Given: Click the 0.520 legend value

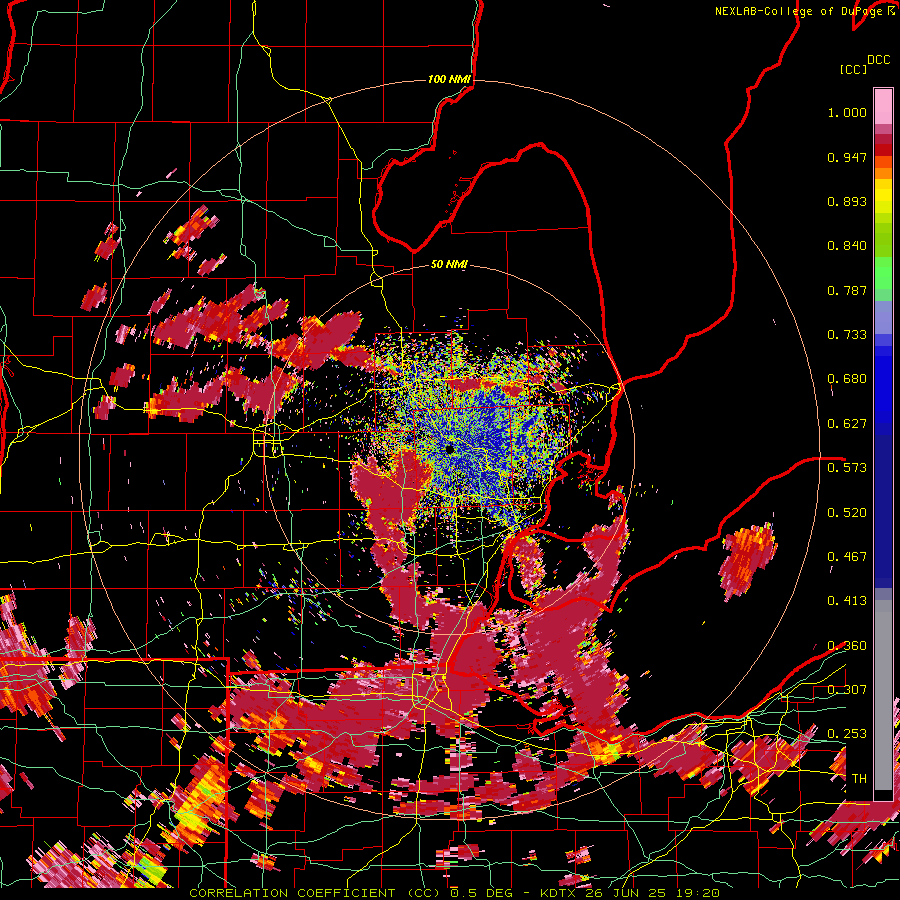Looking at the screenshot, I should click(847, 513).
